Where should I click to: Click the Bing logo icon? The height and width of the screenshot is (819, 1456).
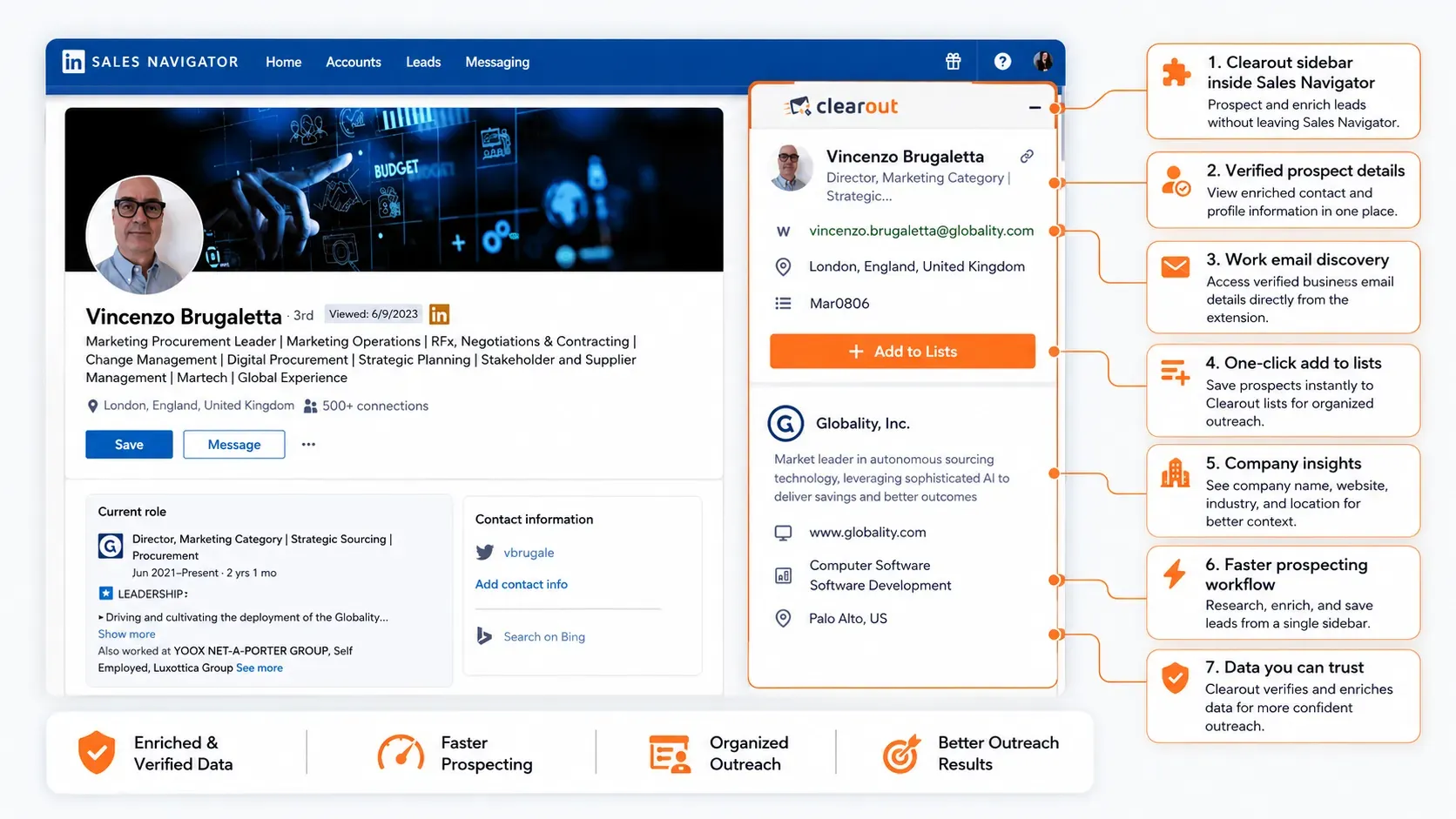484,636
